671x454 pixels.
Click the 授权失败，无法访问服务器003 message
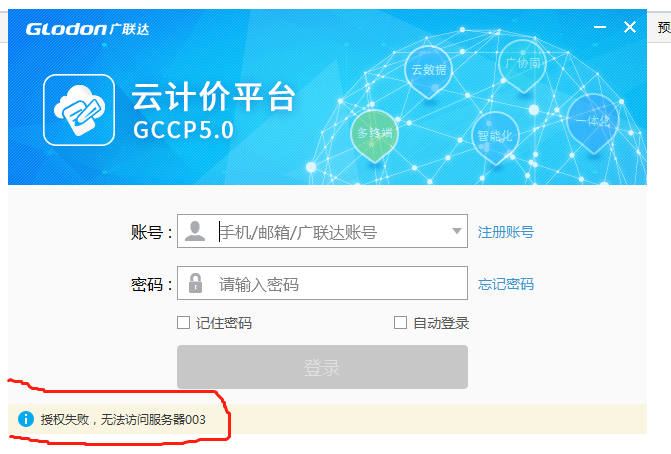[123, 419]
